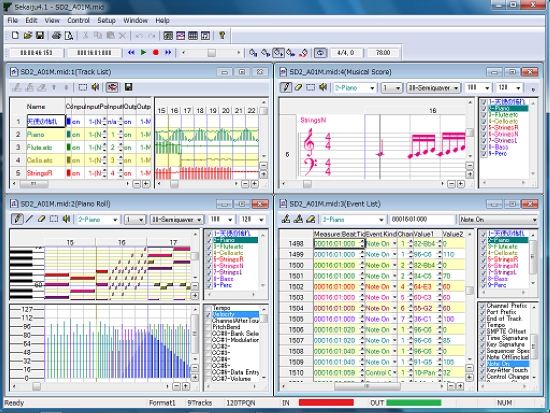Select the eraser tool in Piano Roll toolbar
This screenshot has height=413, width=550.
pyautogui.click(x=41, y=219)
